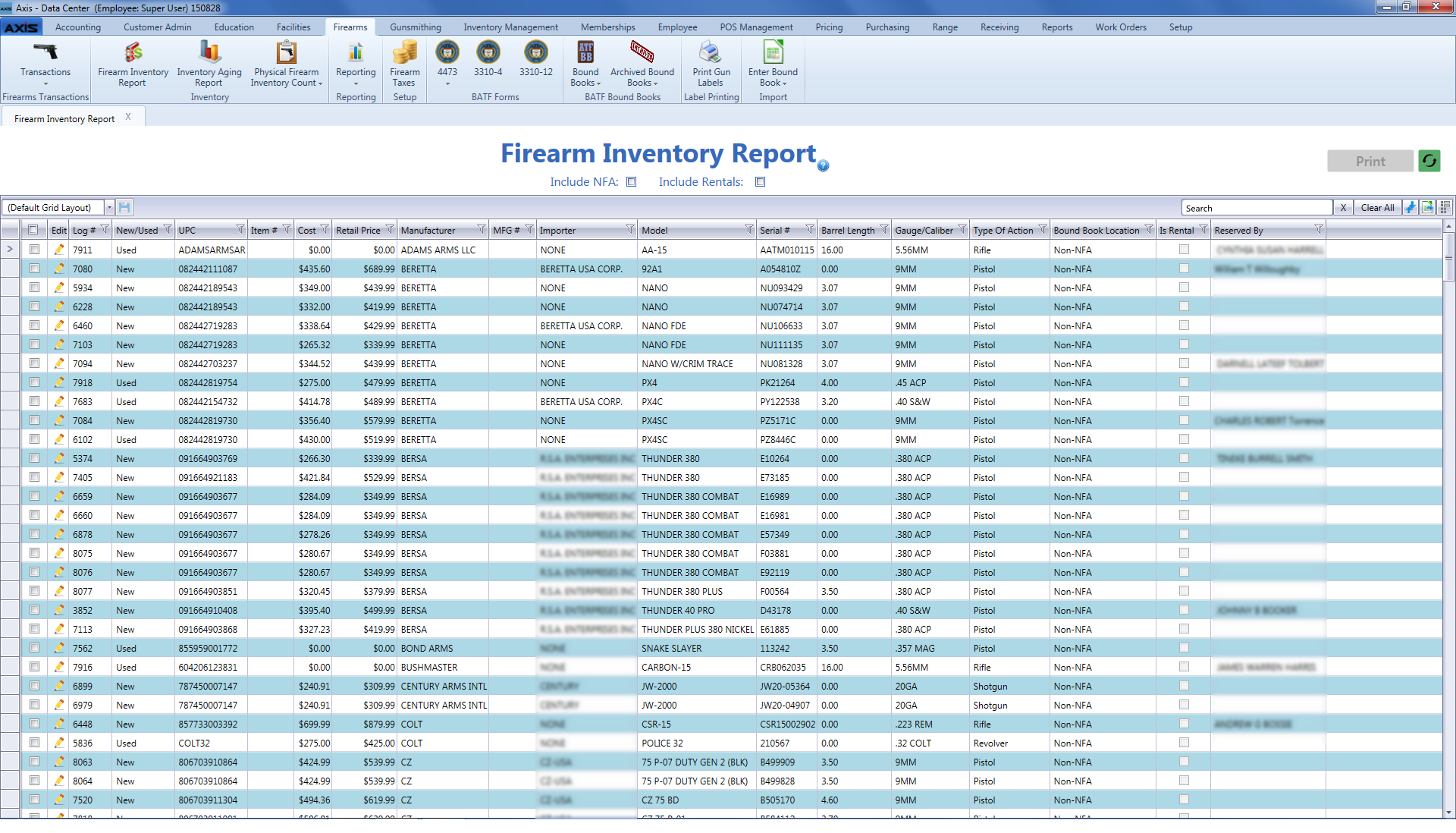The image size is (1456, 833).
Task: Expand row indicator arrow for log 7911
Action: [x=10, y=249]
